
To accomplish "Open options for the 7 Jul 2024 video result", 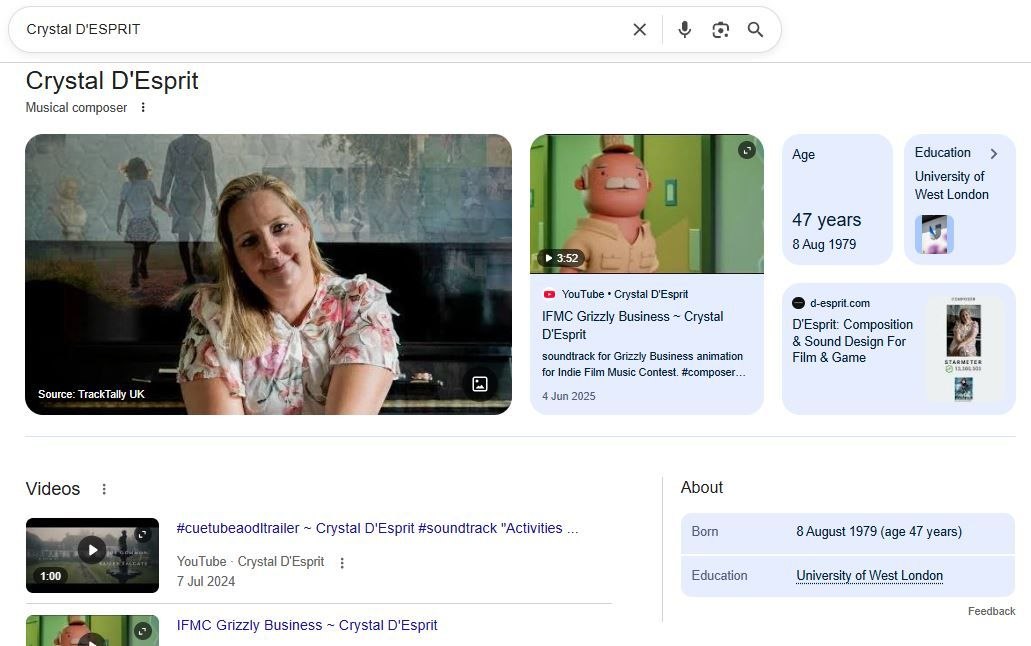I will coord(342,562).
